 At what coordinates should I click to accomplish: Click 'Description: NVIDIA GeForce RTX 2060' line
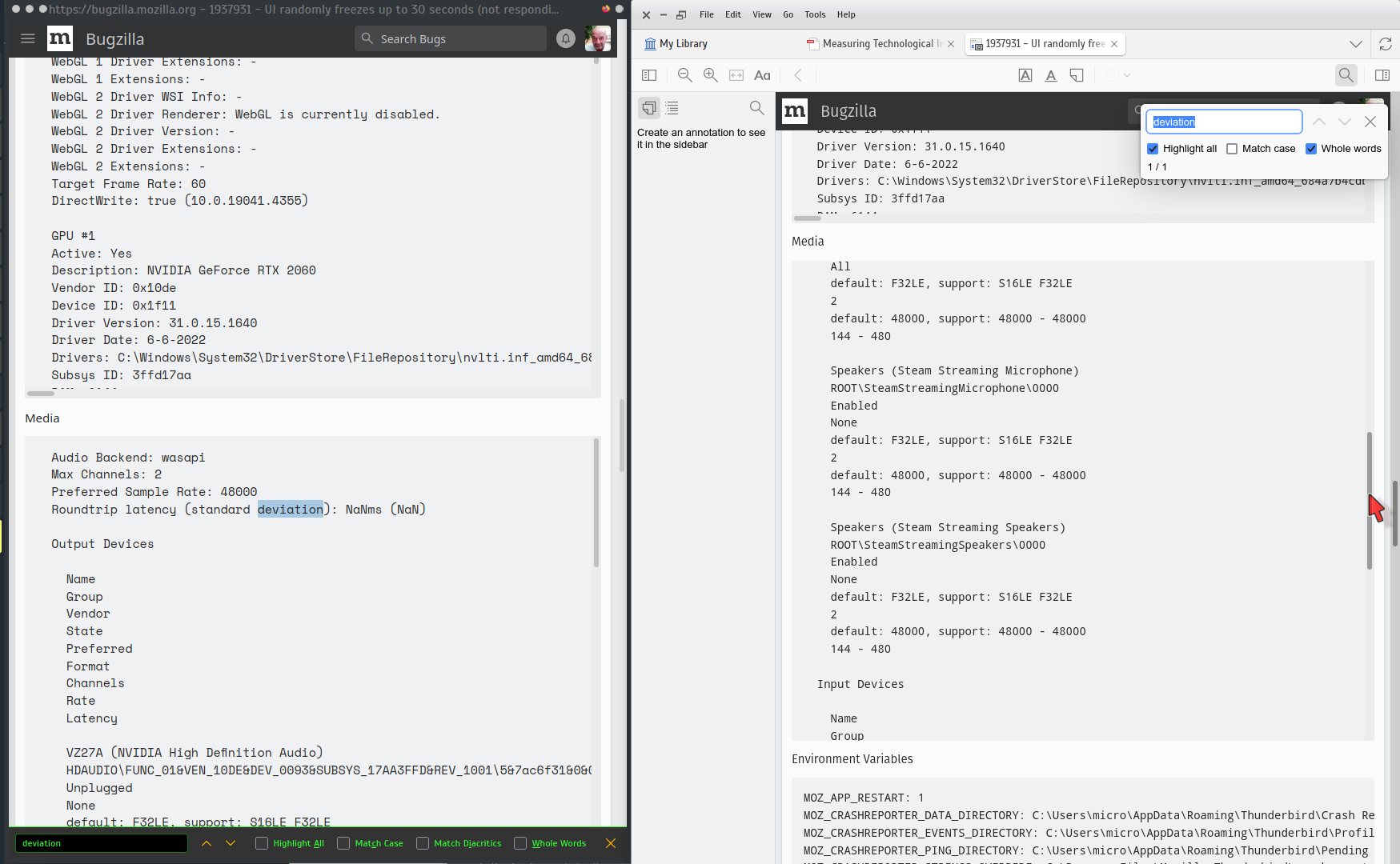tap(184, 270)
